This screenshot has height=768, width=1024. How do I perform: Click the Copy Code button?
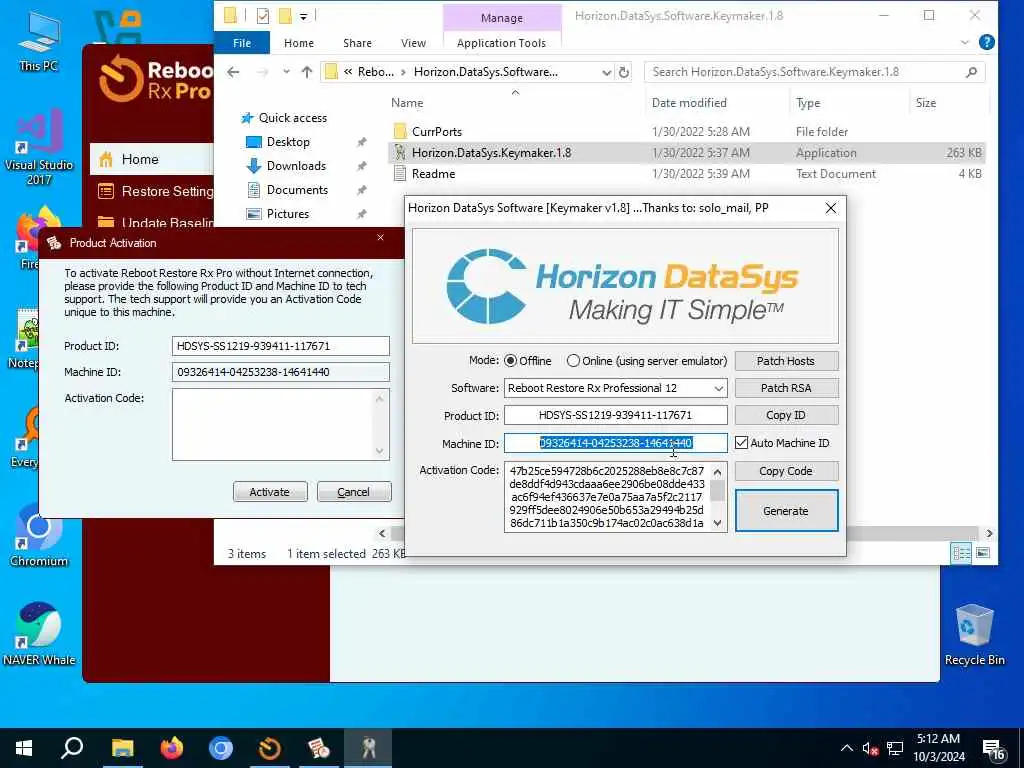coord(786,471)
